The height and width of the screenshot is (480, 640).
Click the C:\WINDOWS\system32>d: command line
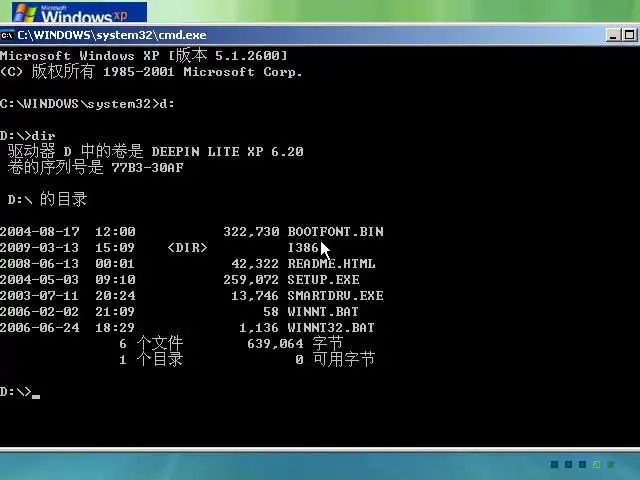click(x=87, y=104)
